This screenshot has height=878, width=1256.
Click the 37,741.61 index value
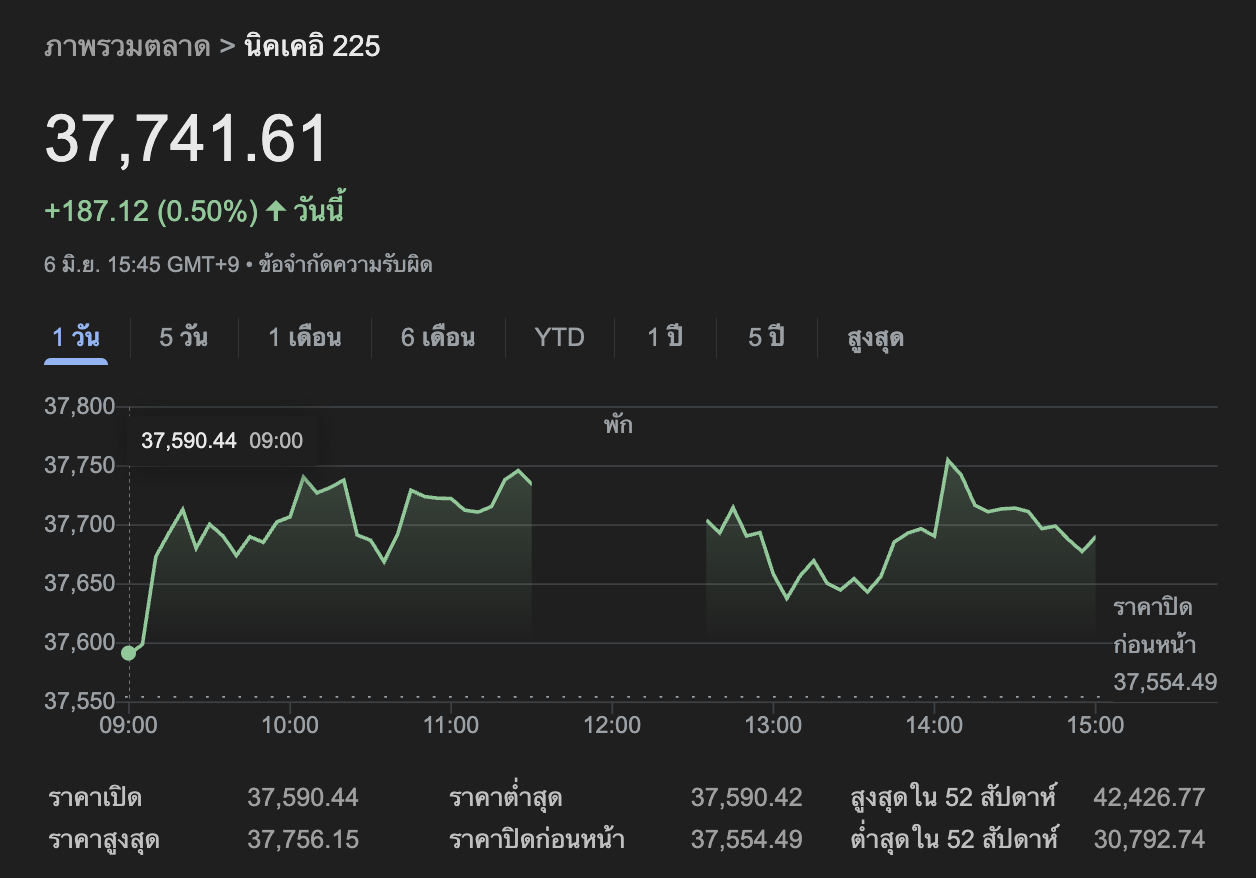point(187,139)
